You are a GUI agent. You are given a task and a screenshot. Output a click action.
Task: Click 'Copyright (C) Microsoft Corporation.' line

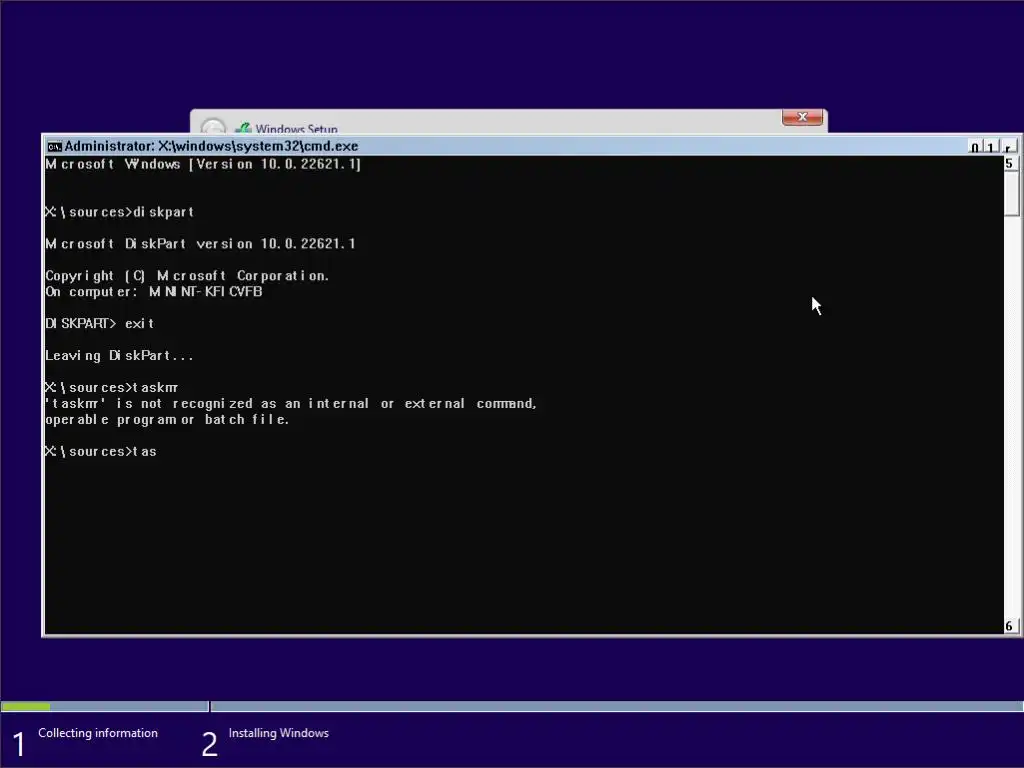[187, 276]
